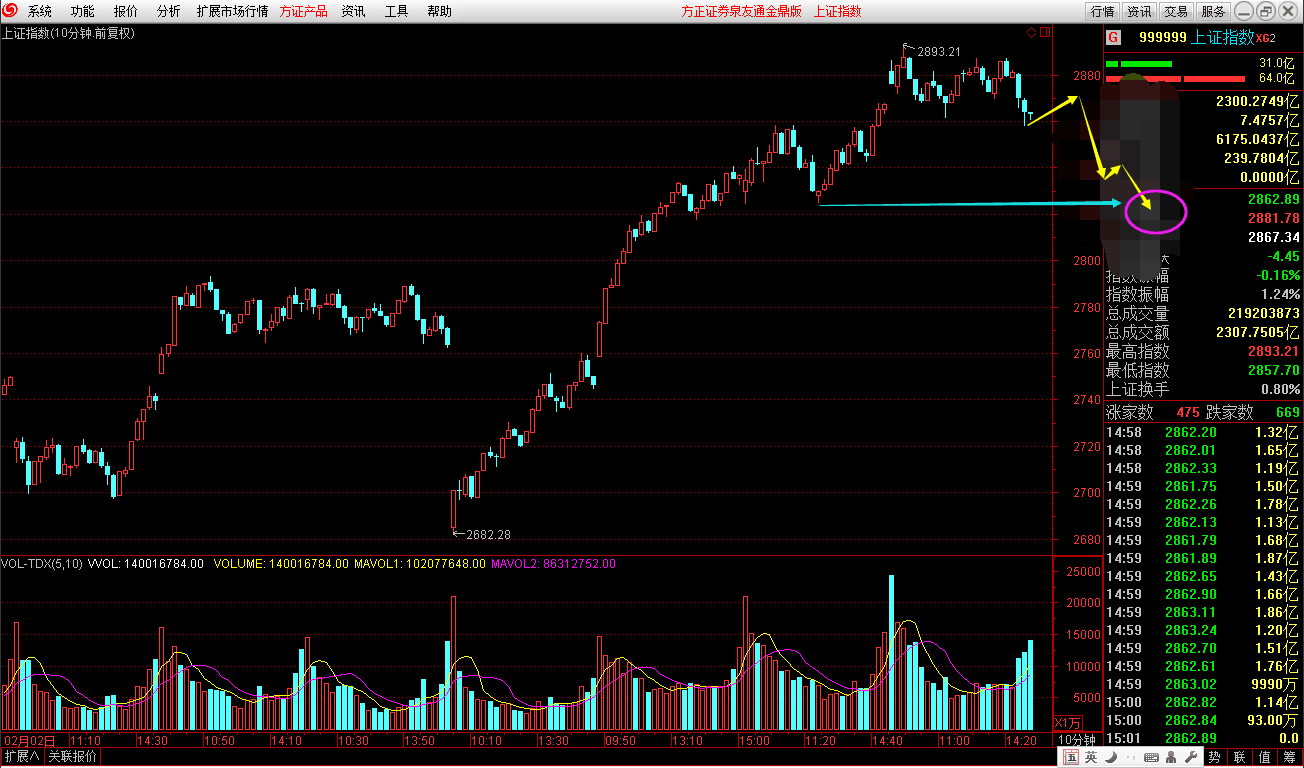Click the tick row priced 2863.24
This screenshot has height=768, width=1304.
click(1202, 630)
